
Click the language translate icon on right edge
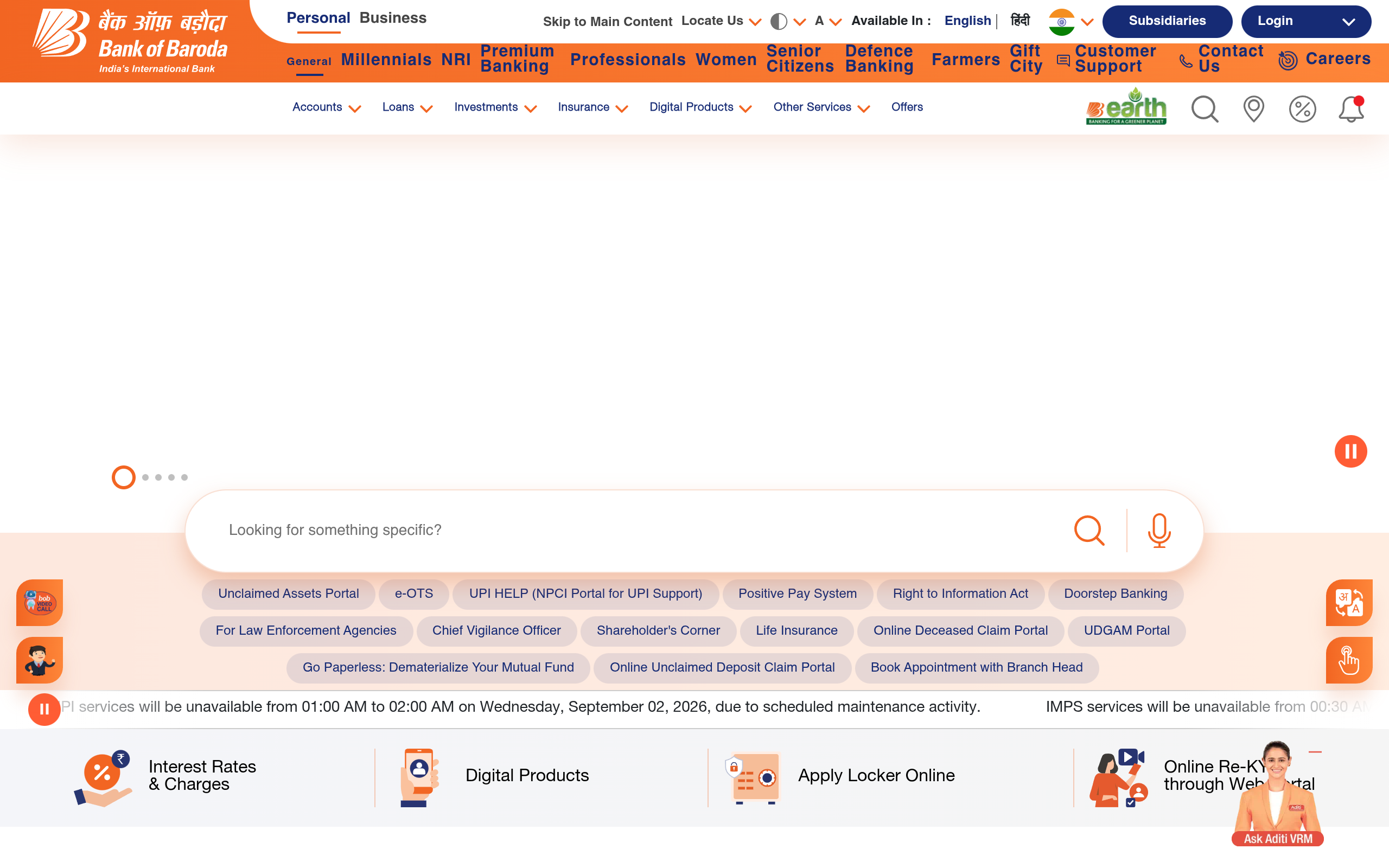tap(1349, 602)
